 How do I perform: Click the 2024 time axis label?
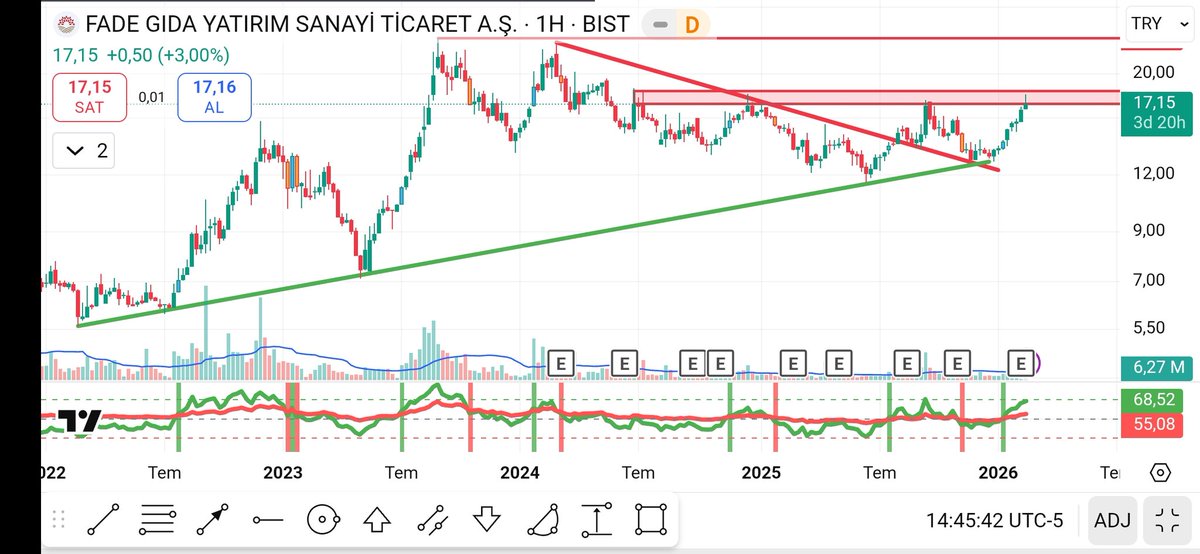[520, 472]
